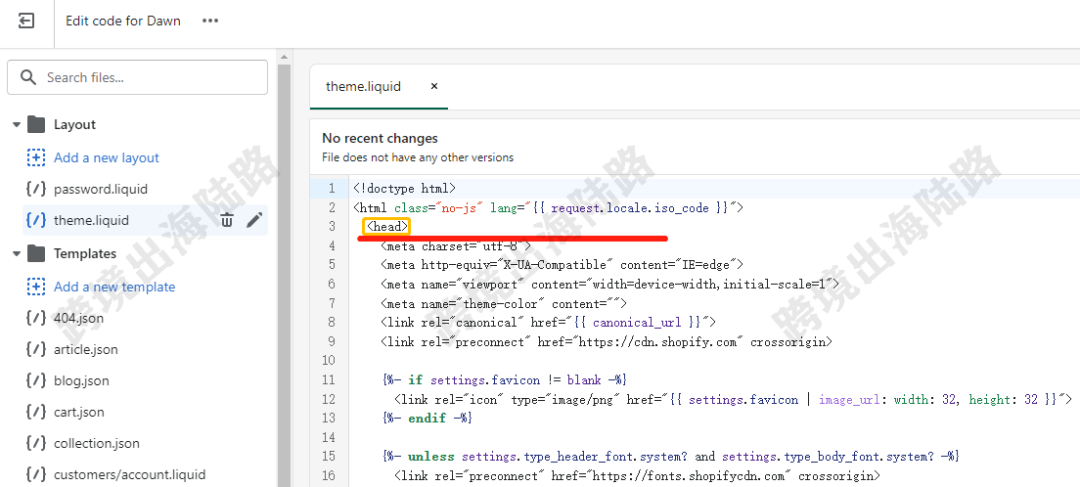Close the theme.liquid tab
The image size is (1080, 487).
click(434, 87)
